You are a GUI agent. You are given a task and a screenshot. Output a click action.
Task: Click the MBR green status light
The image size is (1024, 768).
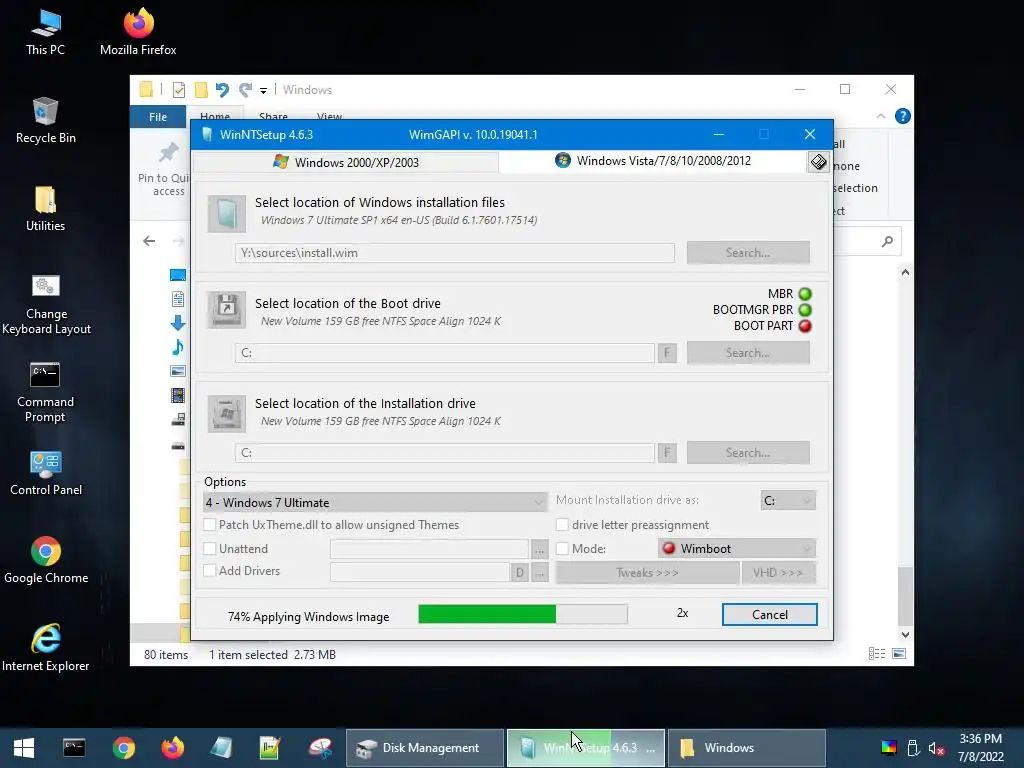point(805,294)
